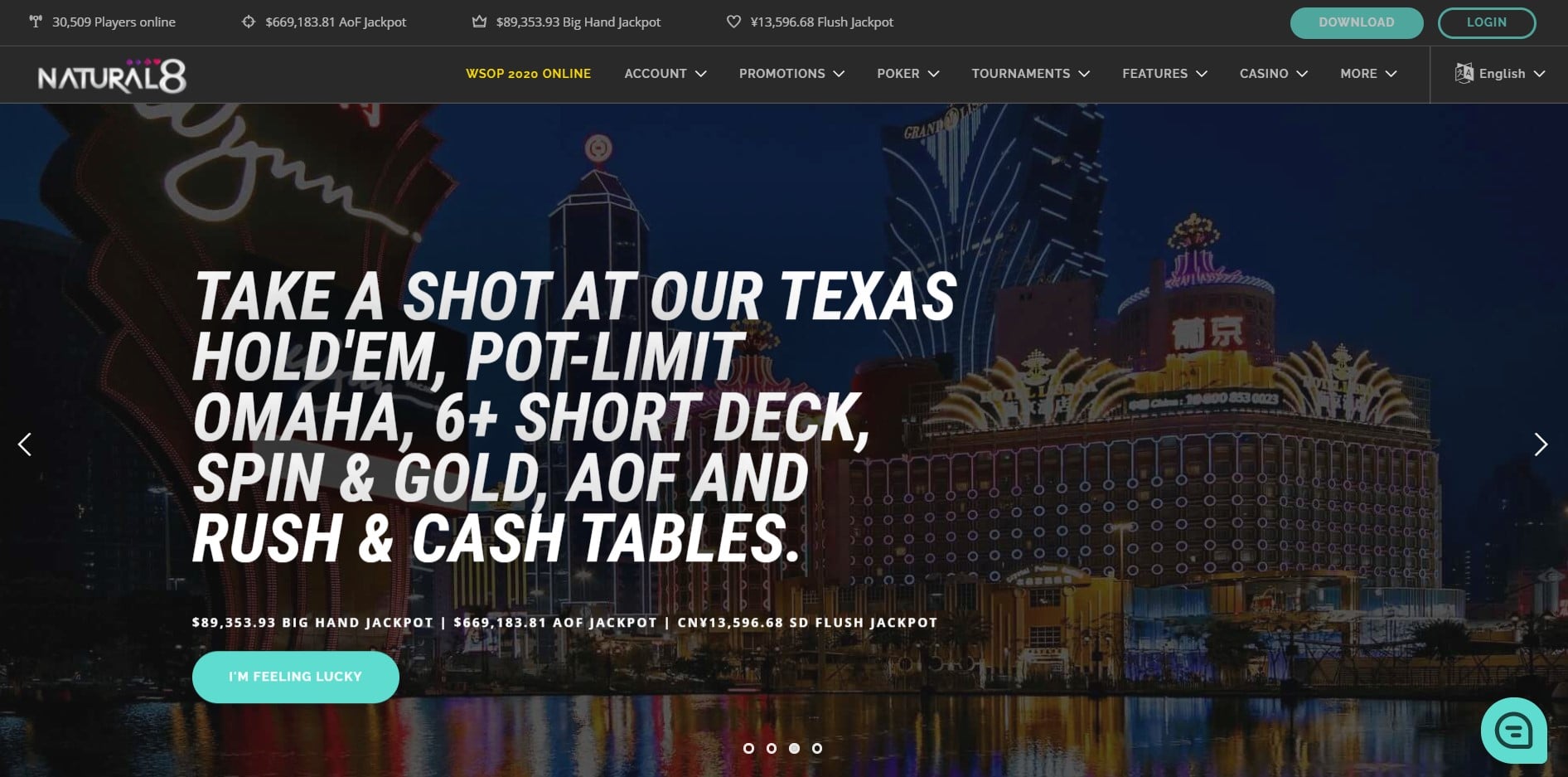Image resolution: width=1568 pixels, height=777 pixels.
Task: Go to previous slide with left arrow
Action: click(x=25, y=444)
